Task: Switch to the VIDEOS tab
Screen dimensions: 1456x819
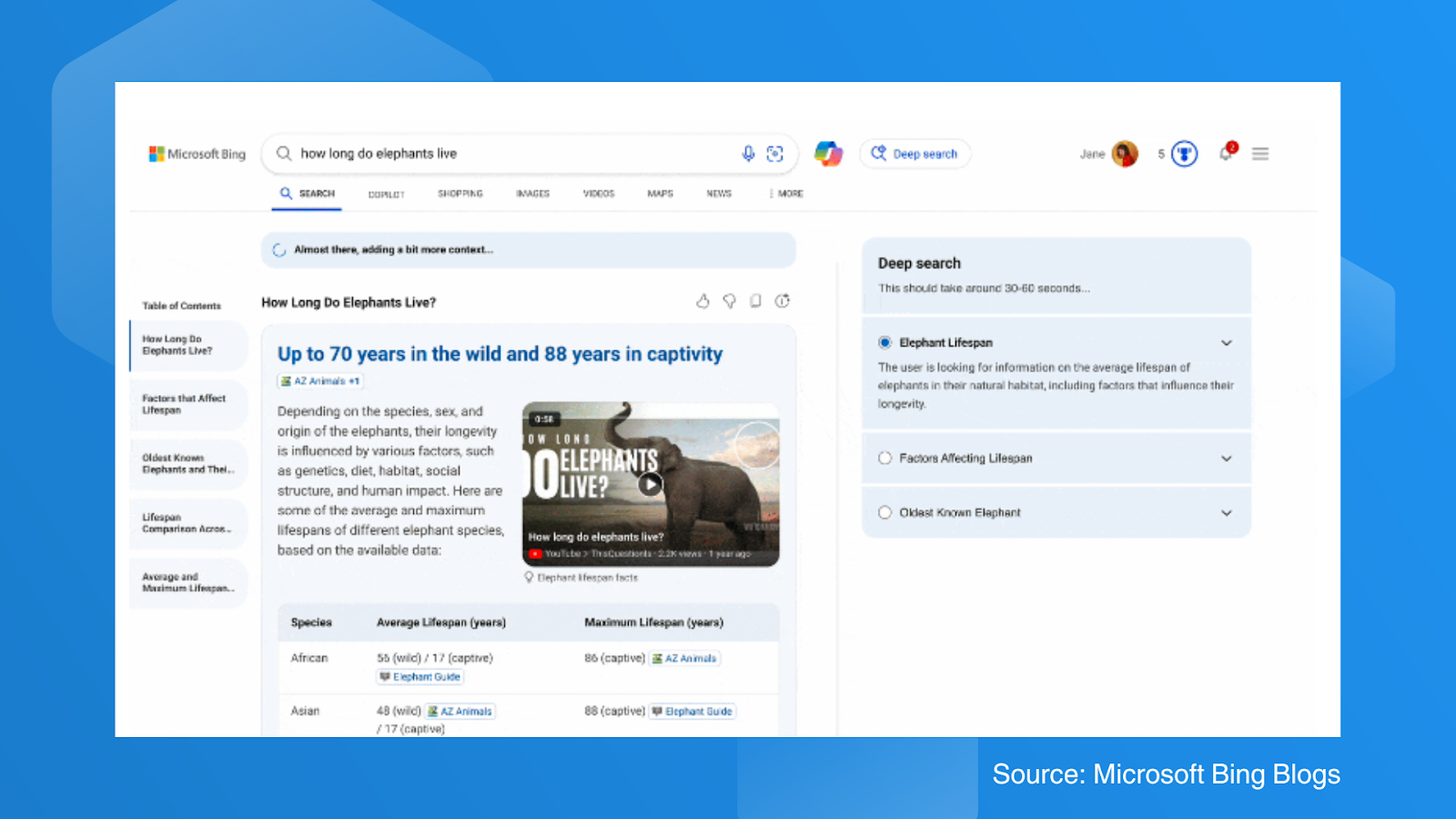Action: coord(599,194)
